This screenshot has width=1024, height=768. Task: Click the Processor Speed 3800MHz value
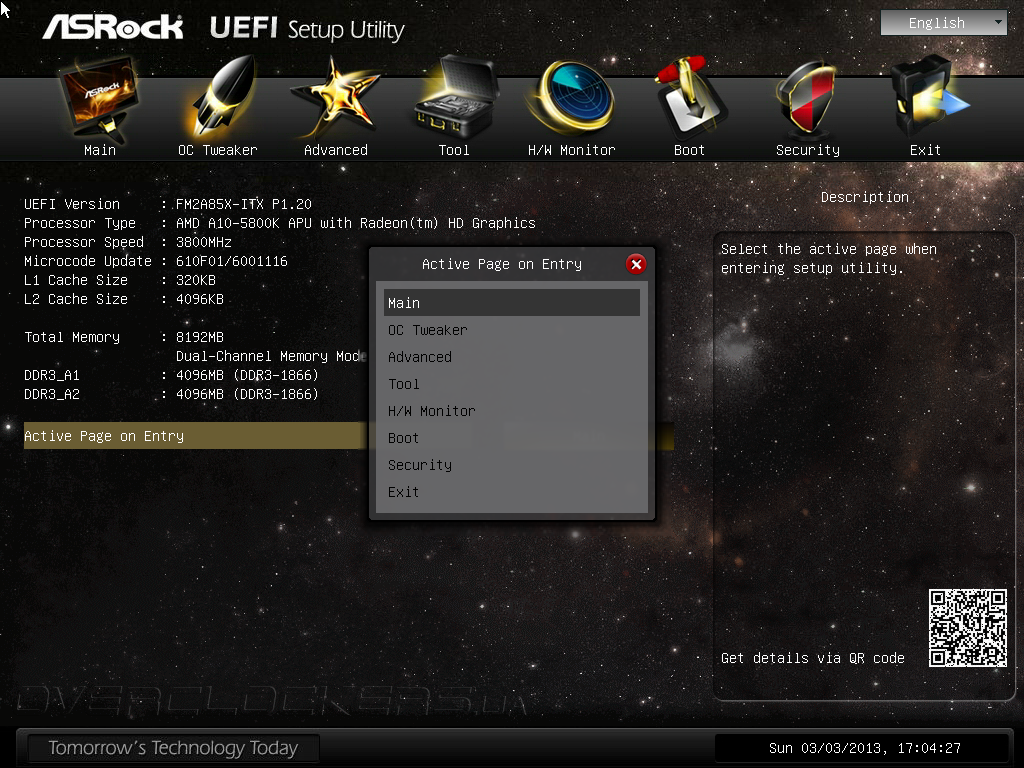tap(204, 242)
